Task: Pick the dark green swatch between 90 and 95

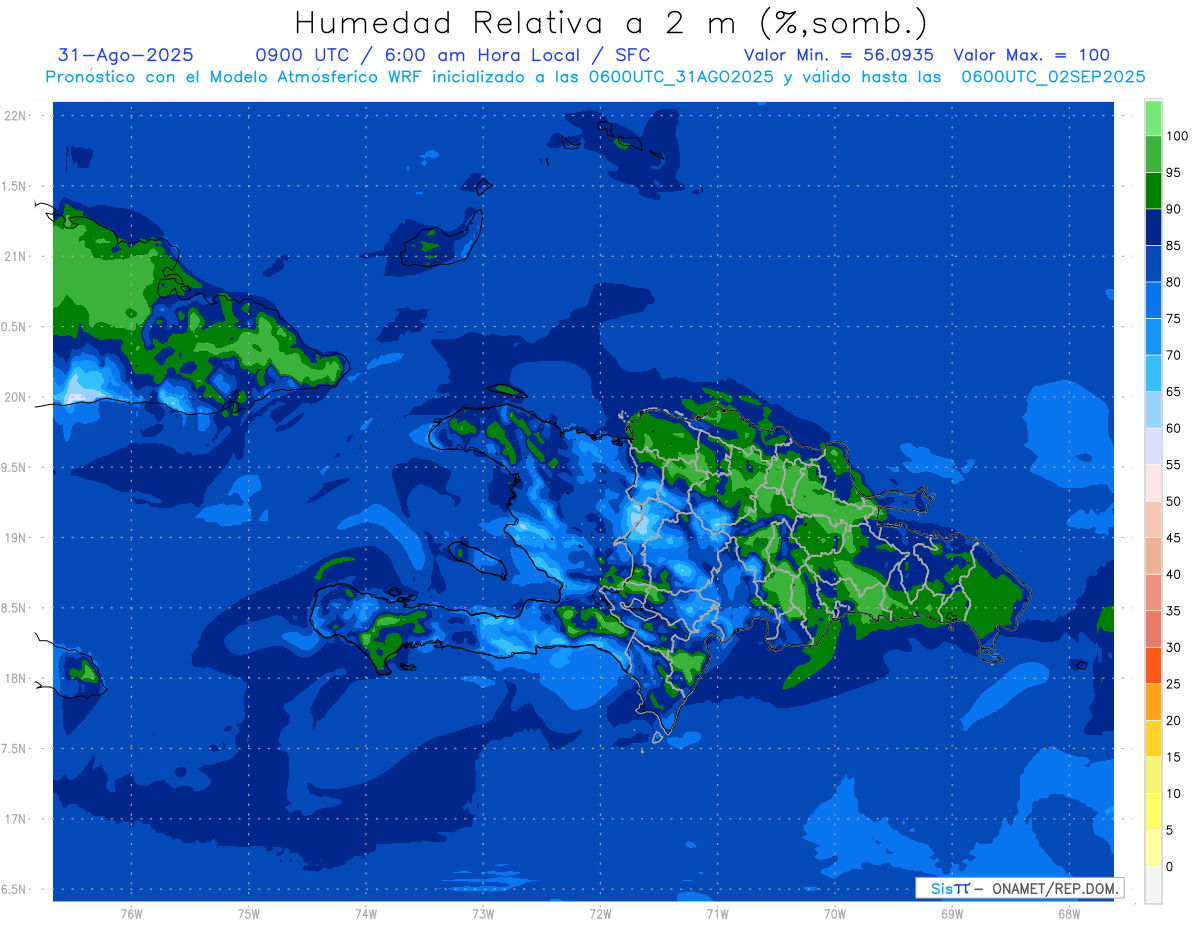Action: [x=1153, y=191]
